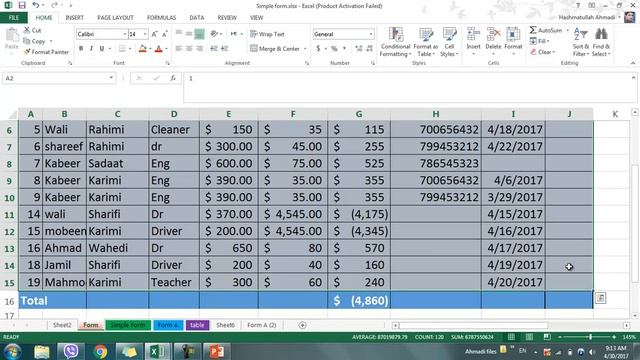Add a new sheet with the plus icon

[x=302, y=325]
